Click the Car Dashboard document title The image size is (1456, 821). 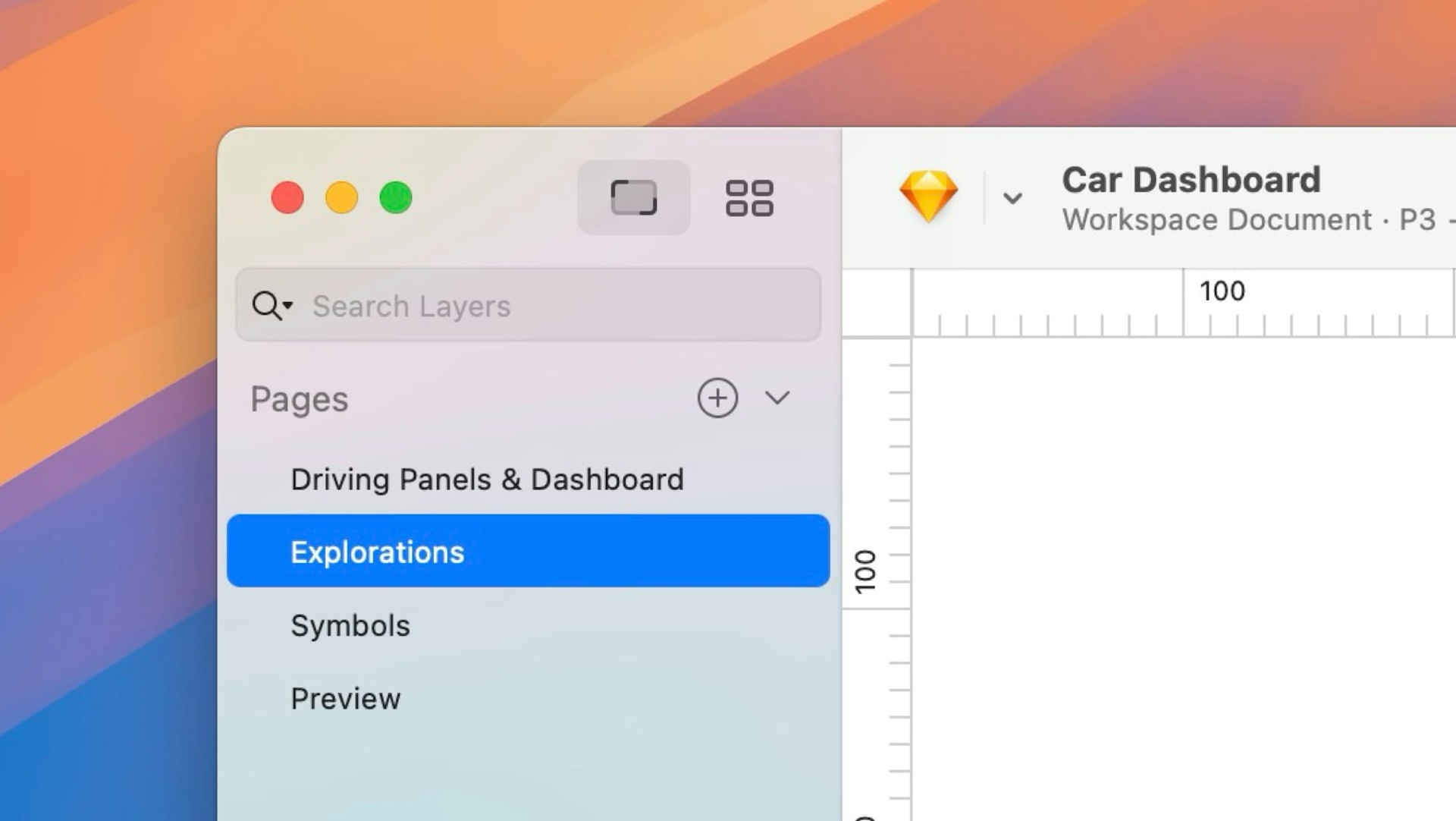pos(1191,179)
